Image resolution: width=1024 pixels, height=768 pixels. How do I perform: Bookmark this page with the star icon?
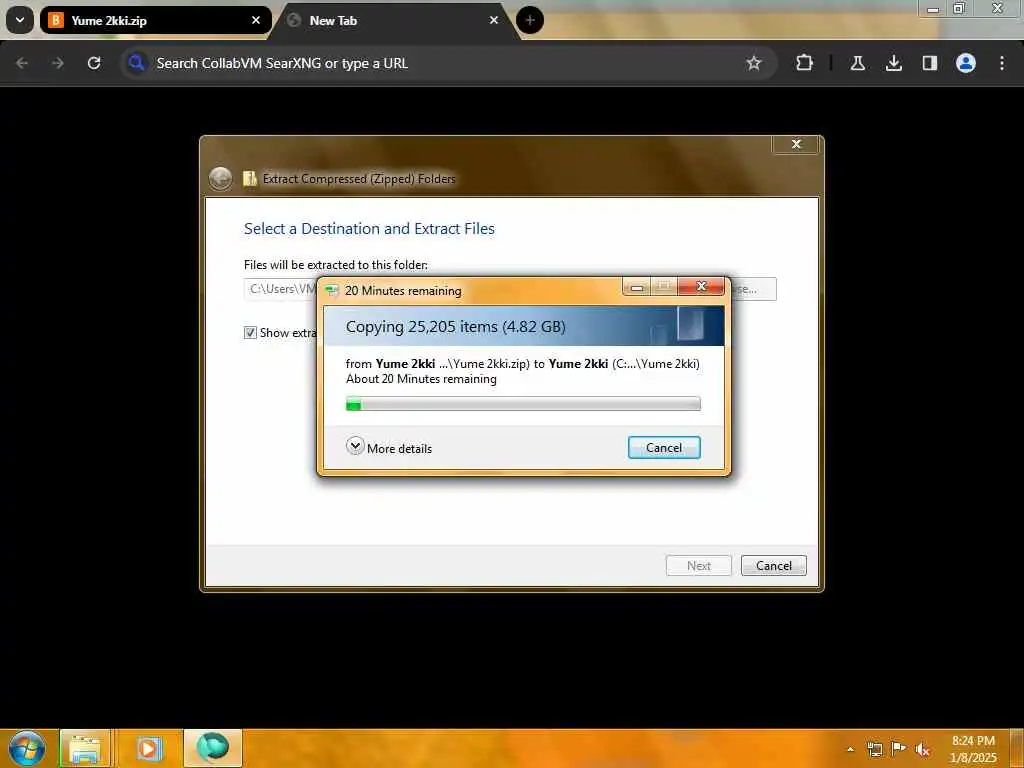click(x=754, y=63)
